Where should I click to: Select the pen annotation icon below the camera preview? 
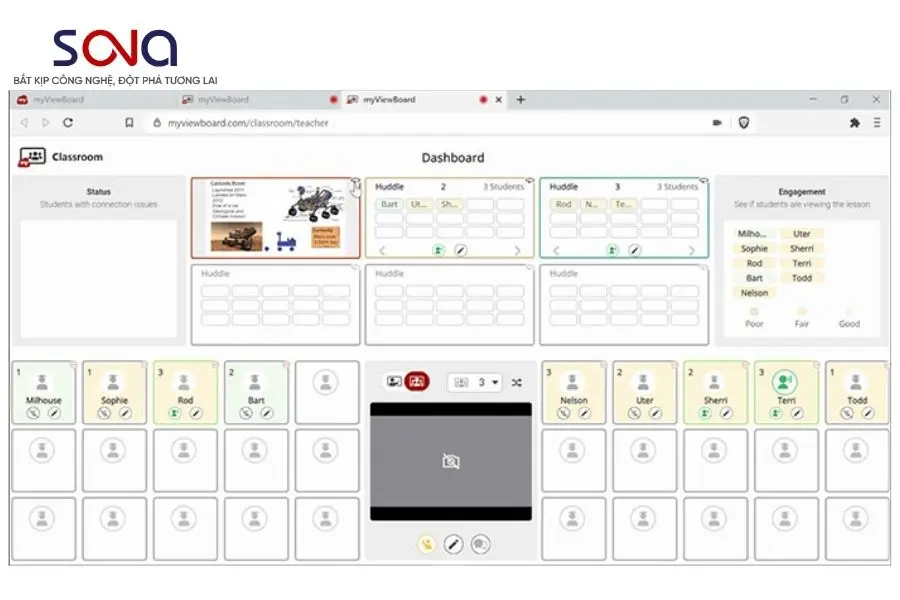[x=453, y=541]
